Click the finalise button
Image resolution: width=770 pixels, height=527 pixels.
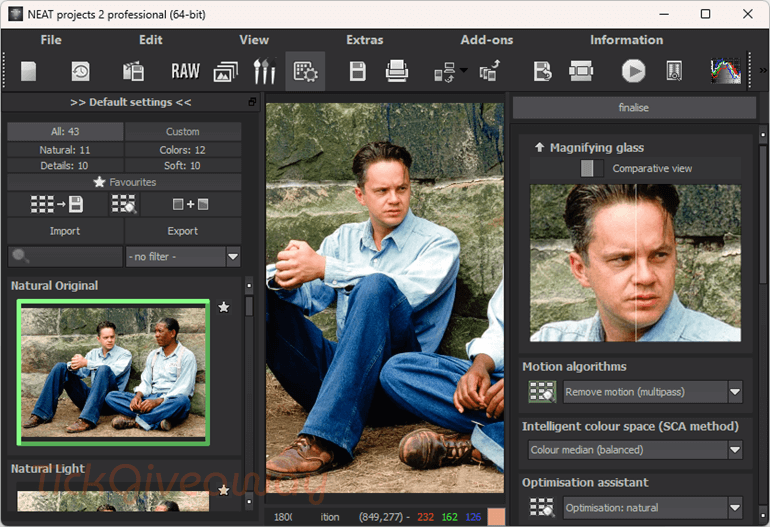point(634,108)
